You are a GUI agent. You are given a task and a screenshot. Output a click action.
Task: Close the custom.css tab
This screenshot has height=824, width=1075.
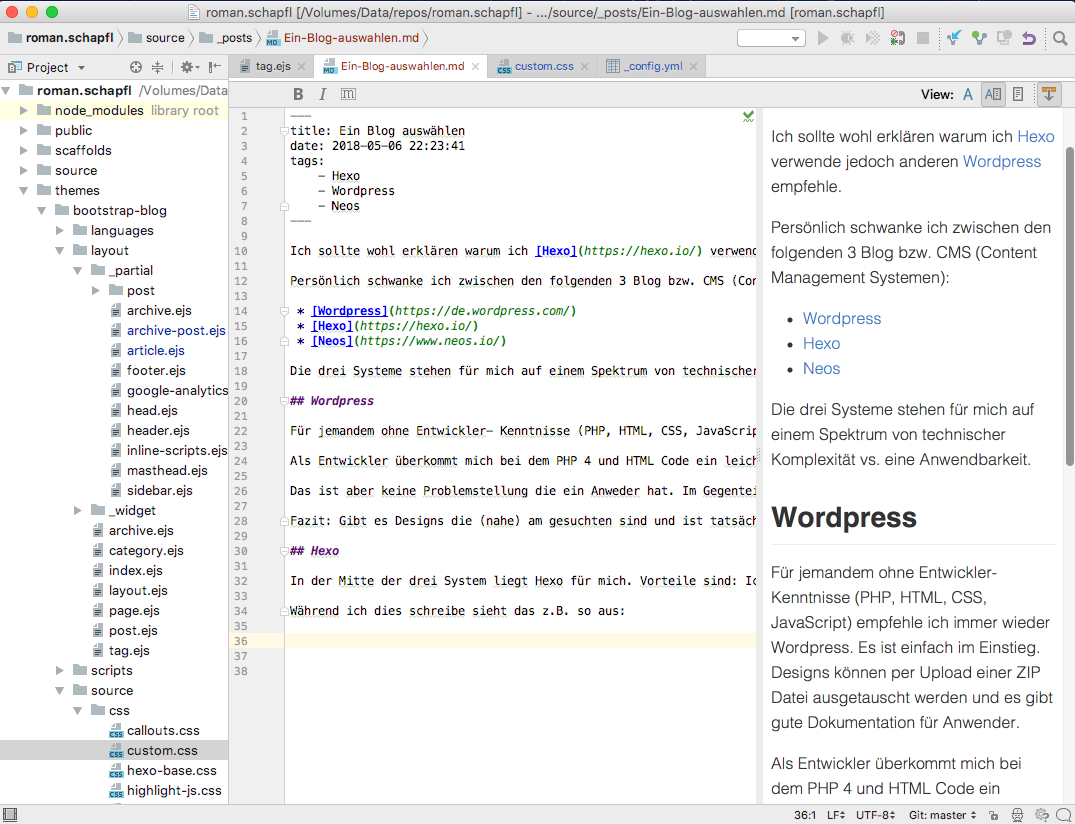pyautogui.click(x=584, y=66)
